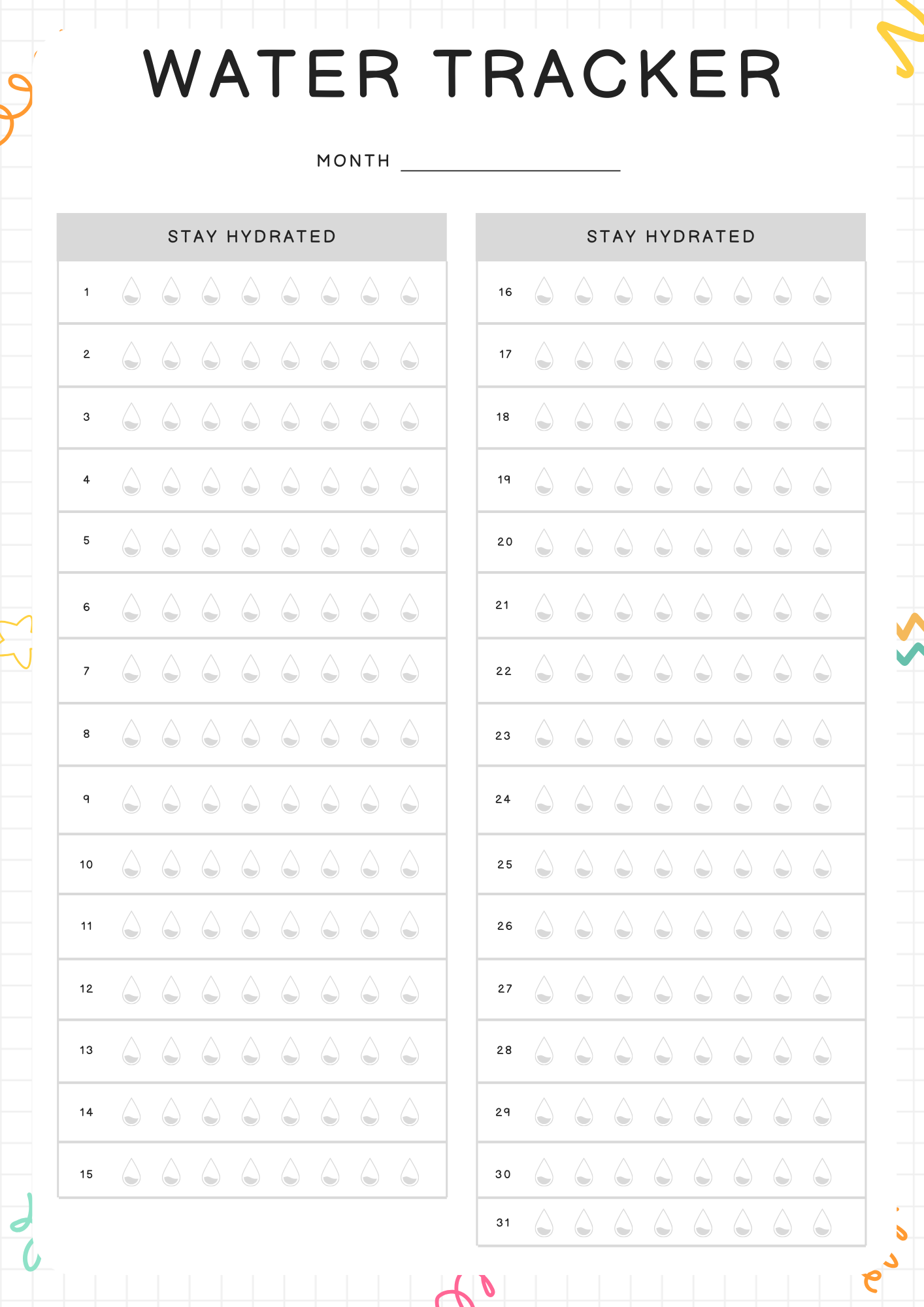924x1307 pixels.
Task: Click the last water drop for day 15
Action: pyautogui.click(x=410, y=1172)
